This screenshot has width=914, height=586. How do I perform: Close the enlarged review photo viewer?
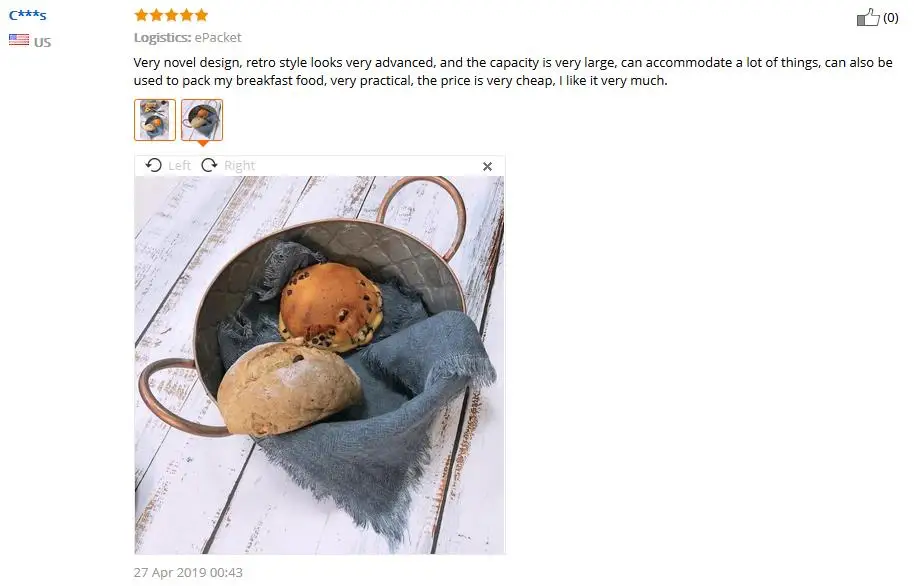coord(487,167)
